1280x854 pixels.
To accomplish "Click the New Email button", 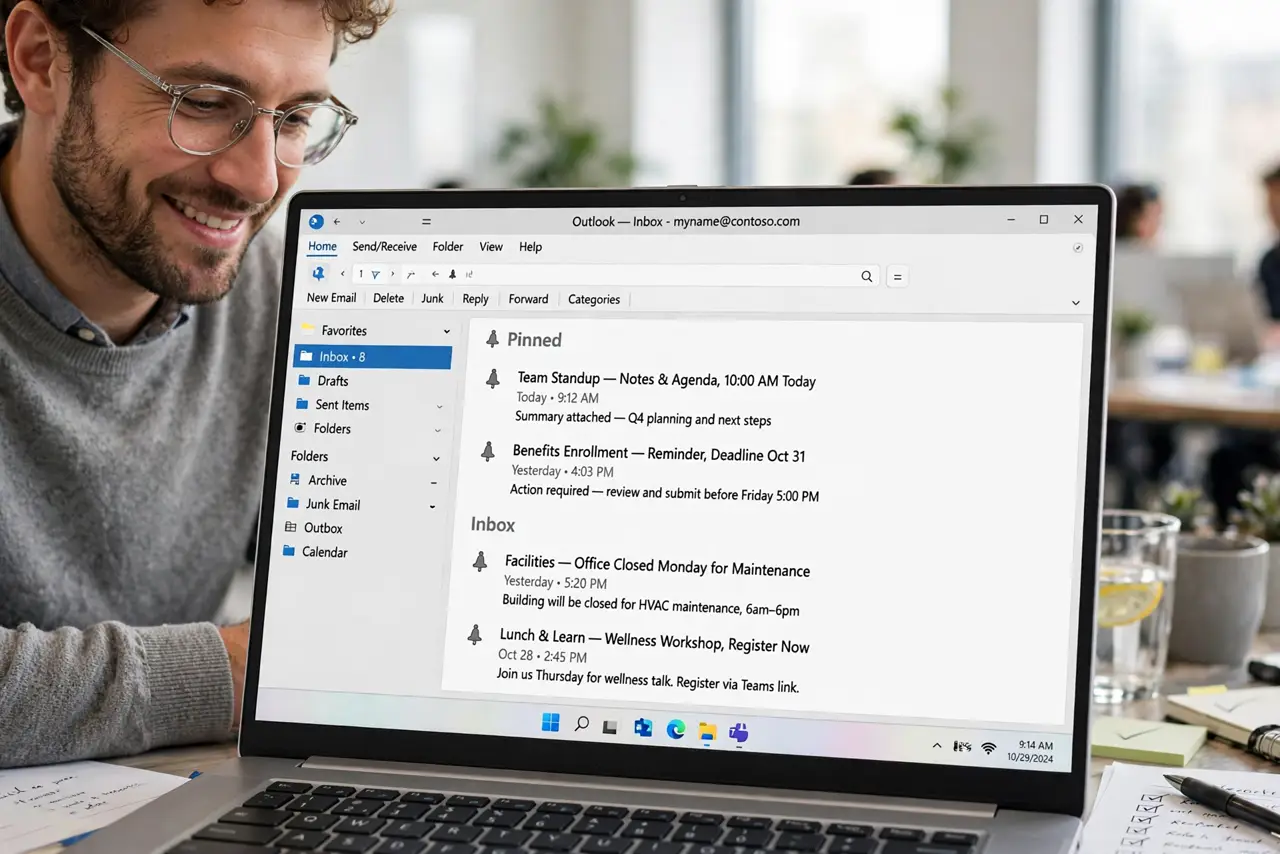I will (331, 298).
